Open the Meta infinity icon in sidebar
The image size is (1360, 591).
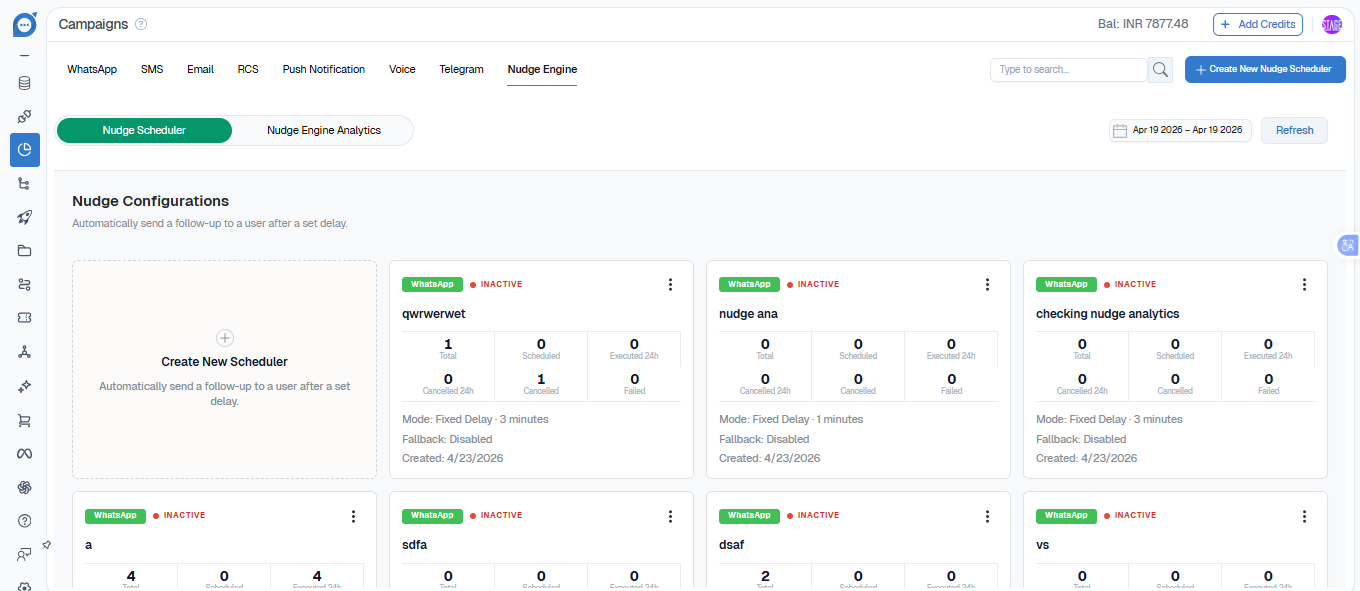click(25, 453)
